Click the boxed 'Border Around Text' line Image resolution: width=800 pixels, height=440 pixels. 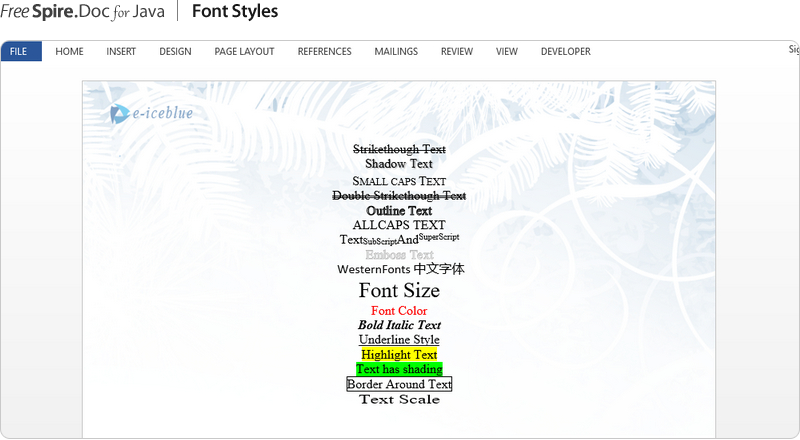tap(399, 384)
